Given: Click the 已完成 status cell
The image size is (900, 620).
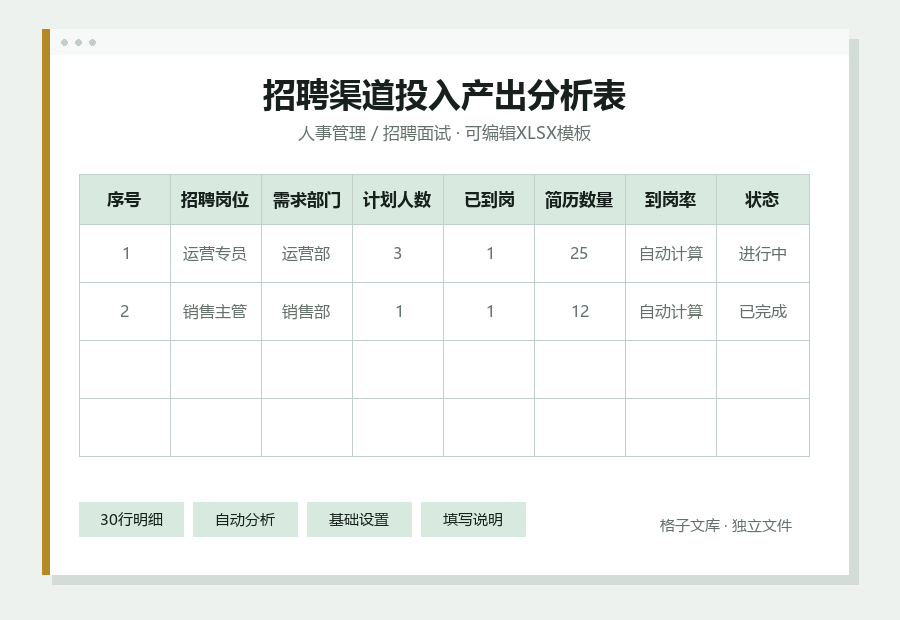Looking at the screenshot, I should tap(763, 311).
